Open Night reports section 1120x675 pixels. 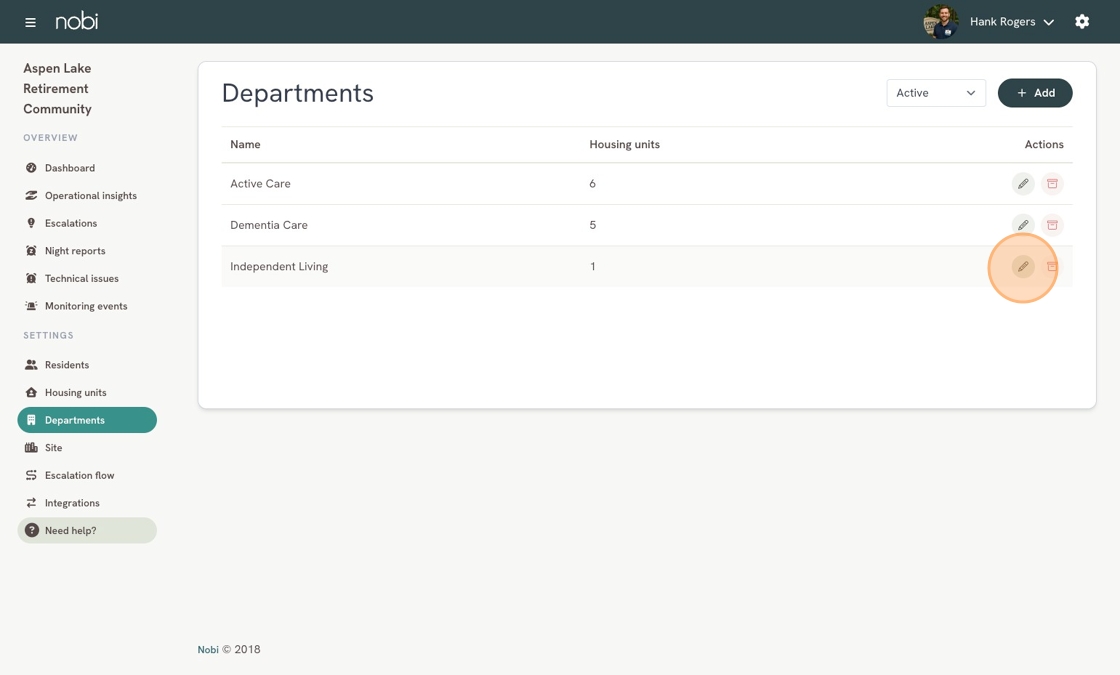pos(74,251)
